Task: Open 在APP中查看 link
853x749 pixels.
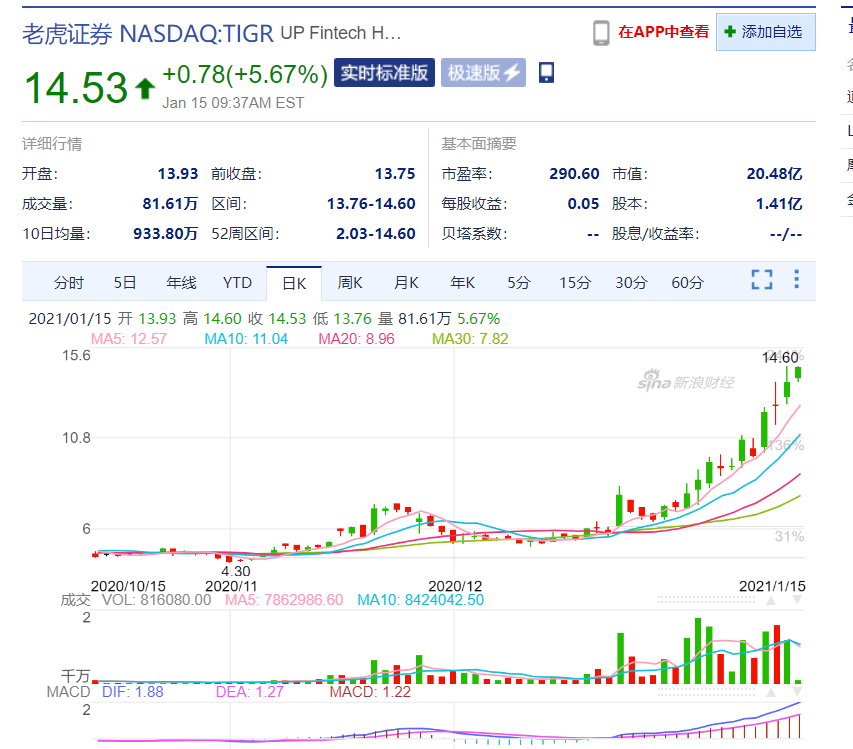Action: (664, 32)
